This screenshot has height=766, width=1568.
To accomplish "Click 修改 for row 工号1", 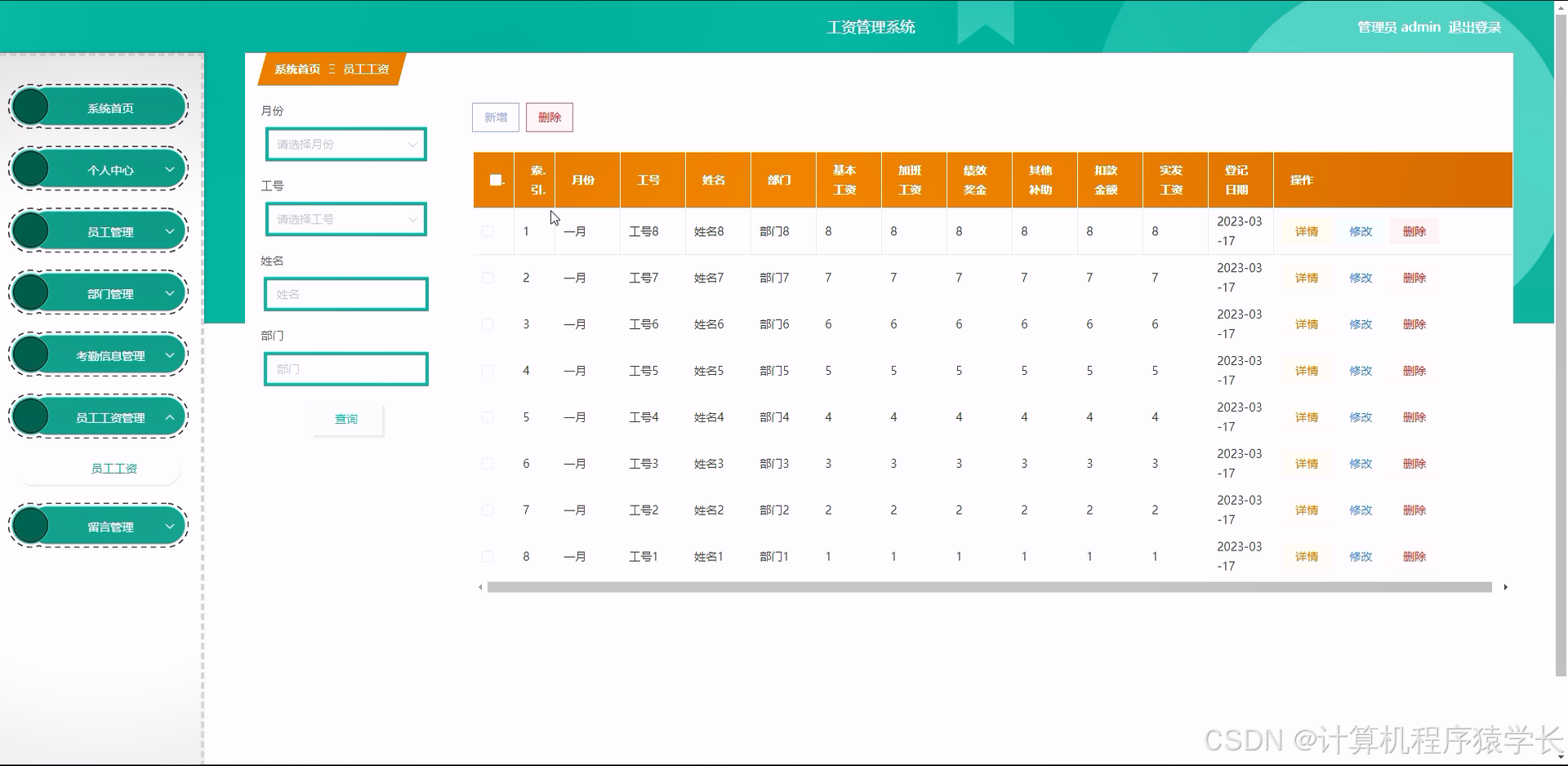I will [x=1361, y=557].
